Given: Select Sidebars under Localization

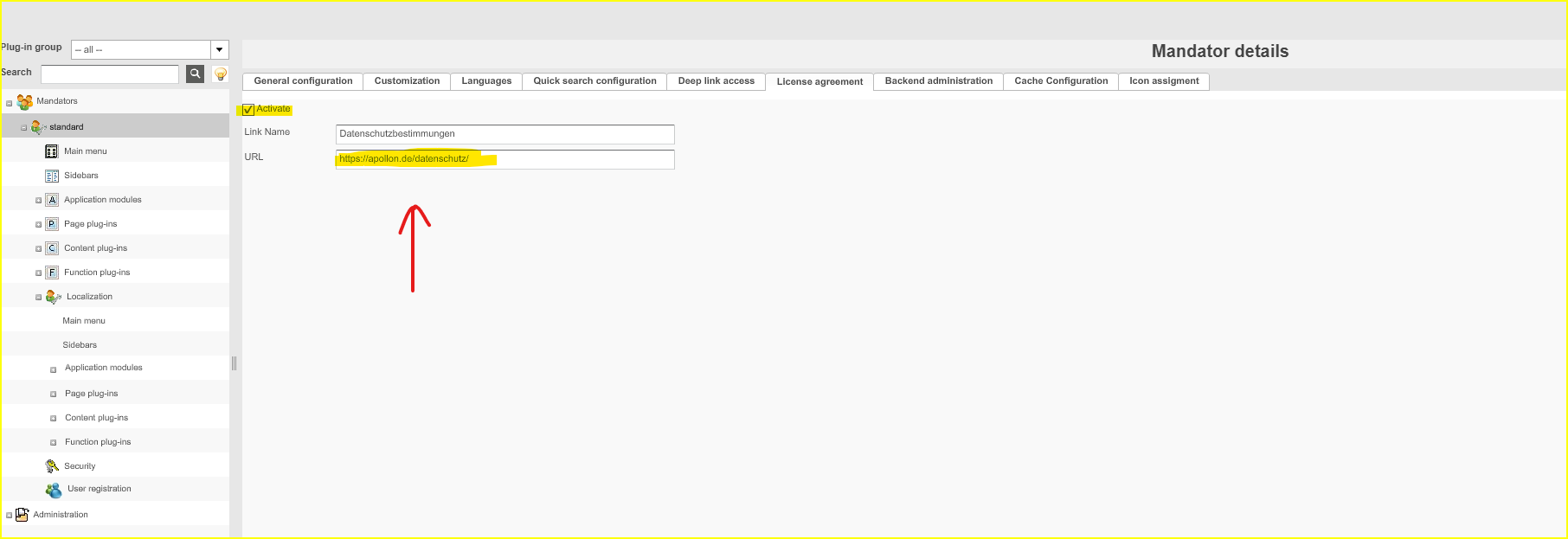Looking at the screenshot, I should pyautogui.click(x=80, y=345).
